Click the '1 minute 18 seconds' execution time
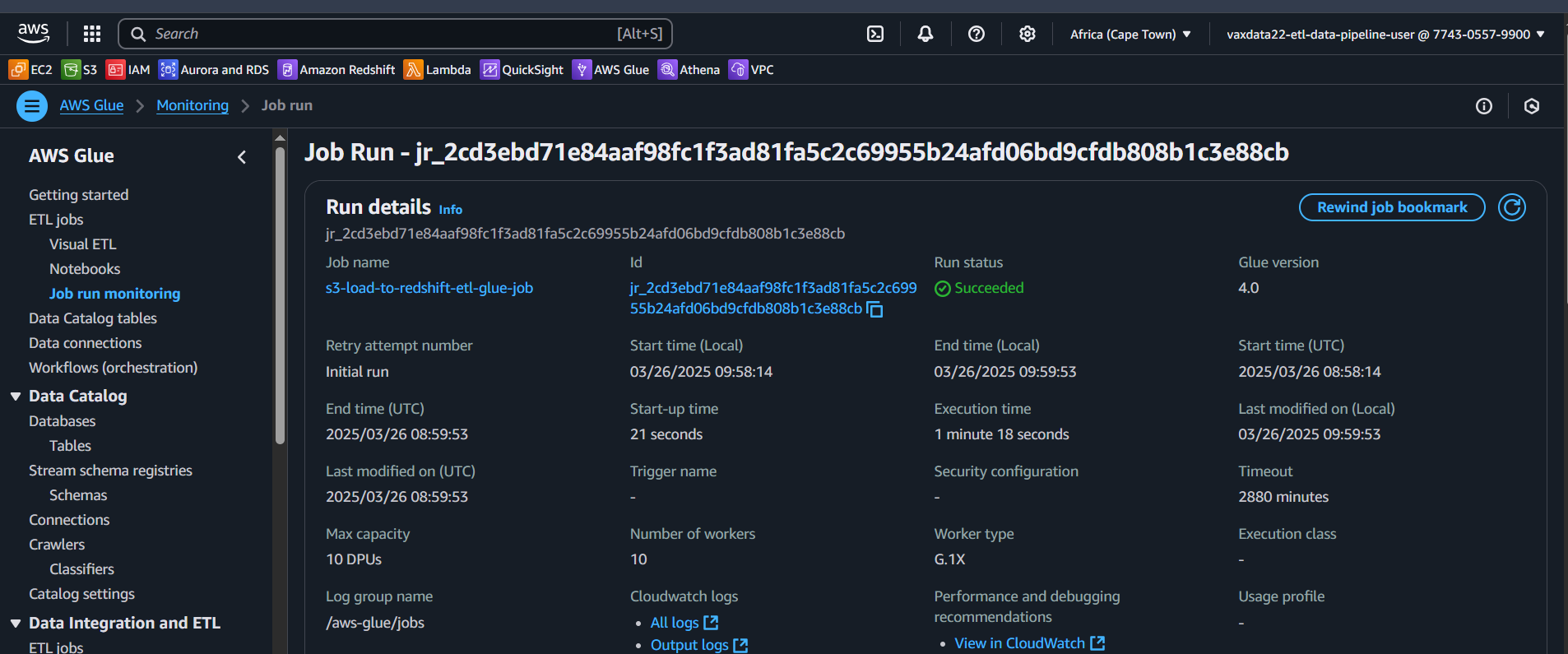 point(1001,434)
